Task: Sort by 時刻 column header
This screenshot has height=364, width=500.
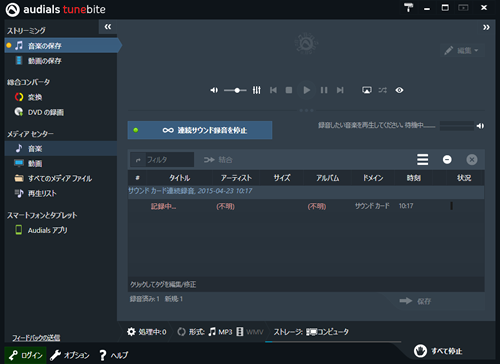Action: pyautogui.click(x=414, y=178)
